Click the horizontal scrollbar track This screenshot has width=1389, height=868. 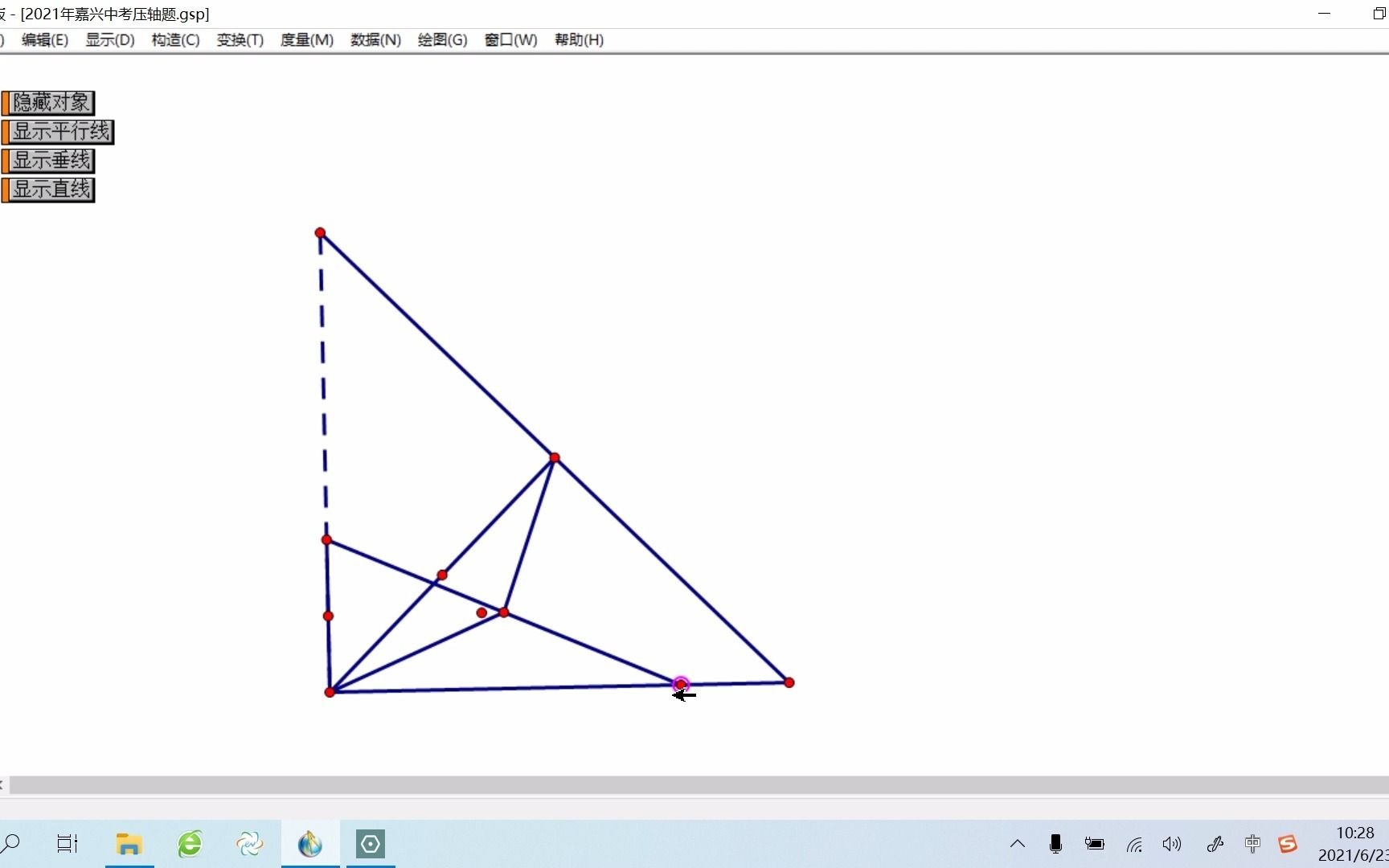point(698,785)
